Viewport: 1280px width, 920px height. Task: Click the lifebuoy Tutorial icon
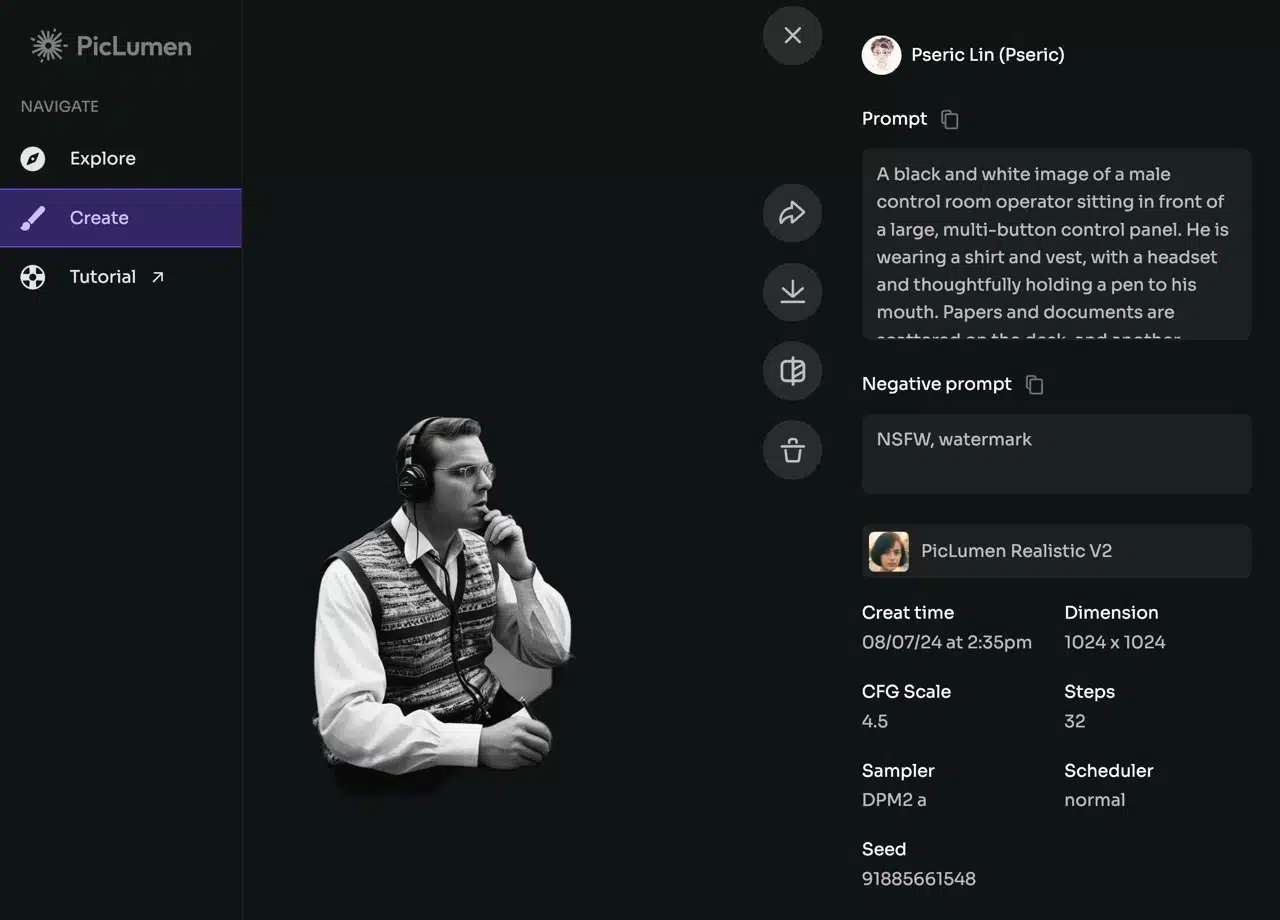tap(33, 277)
